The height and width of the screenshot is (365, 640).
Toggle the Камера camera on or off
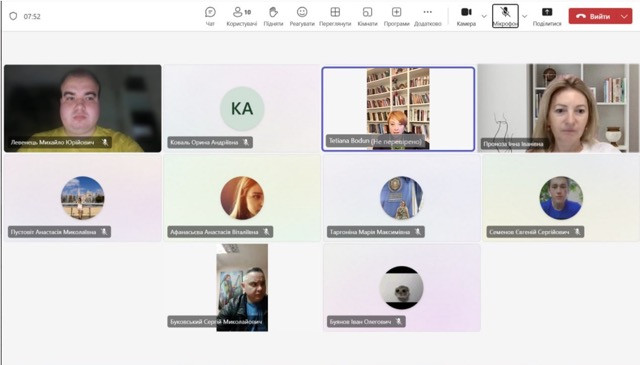466,16
